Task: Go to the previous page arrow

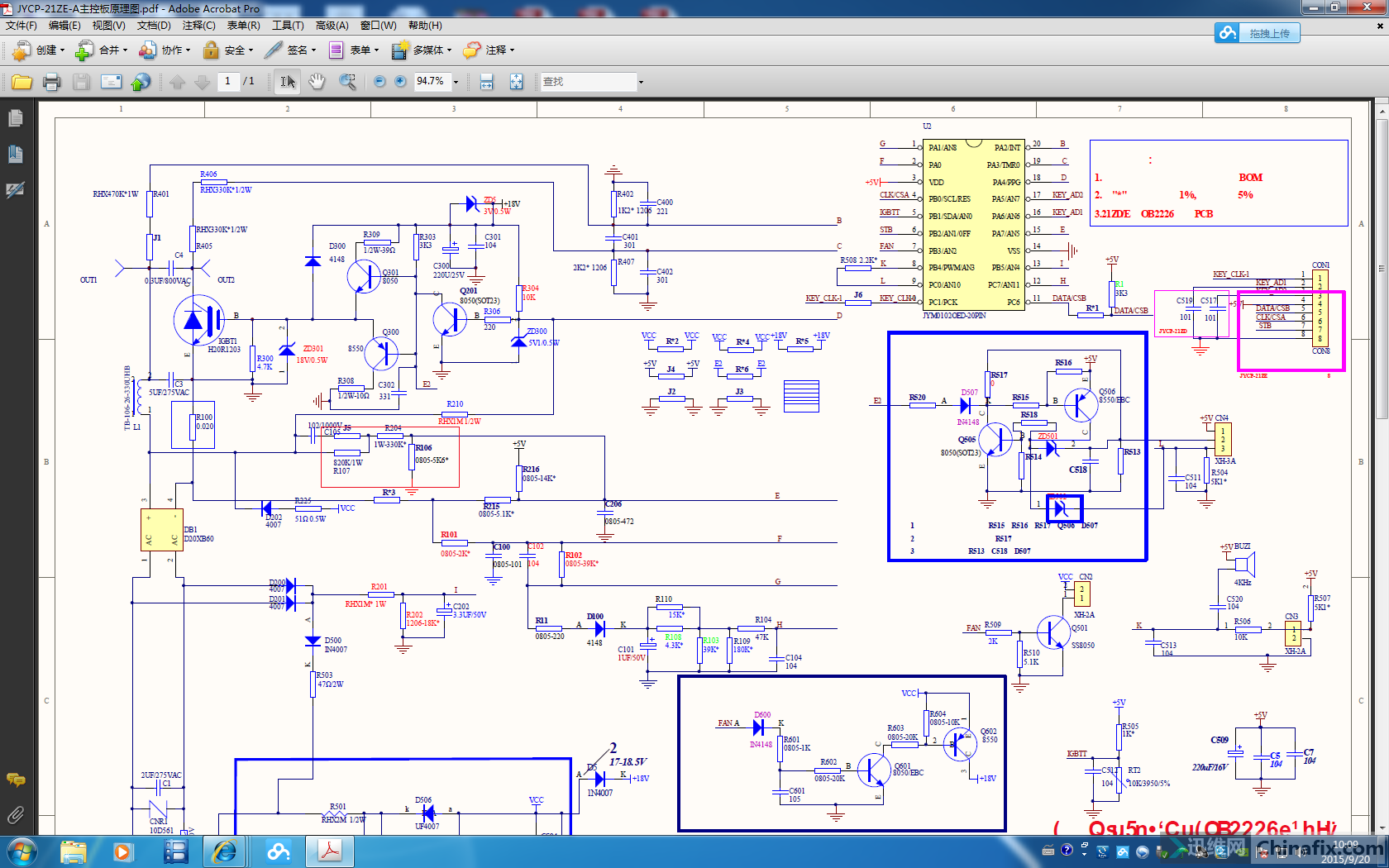Action: tap(178, 82)
